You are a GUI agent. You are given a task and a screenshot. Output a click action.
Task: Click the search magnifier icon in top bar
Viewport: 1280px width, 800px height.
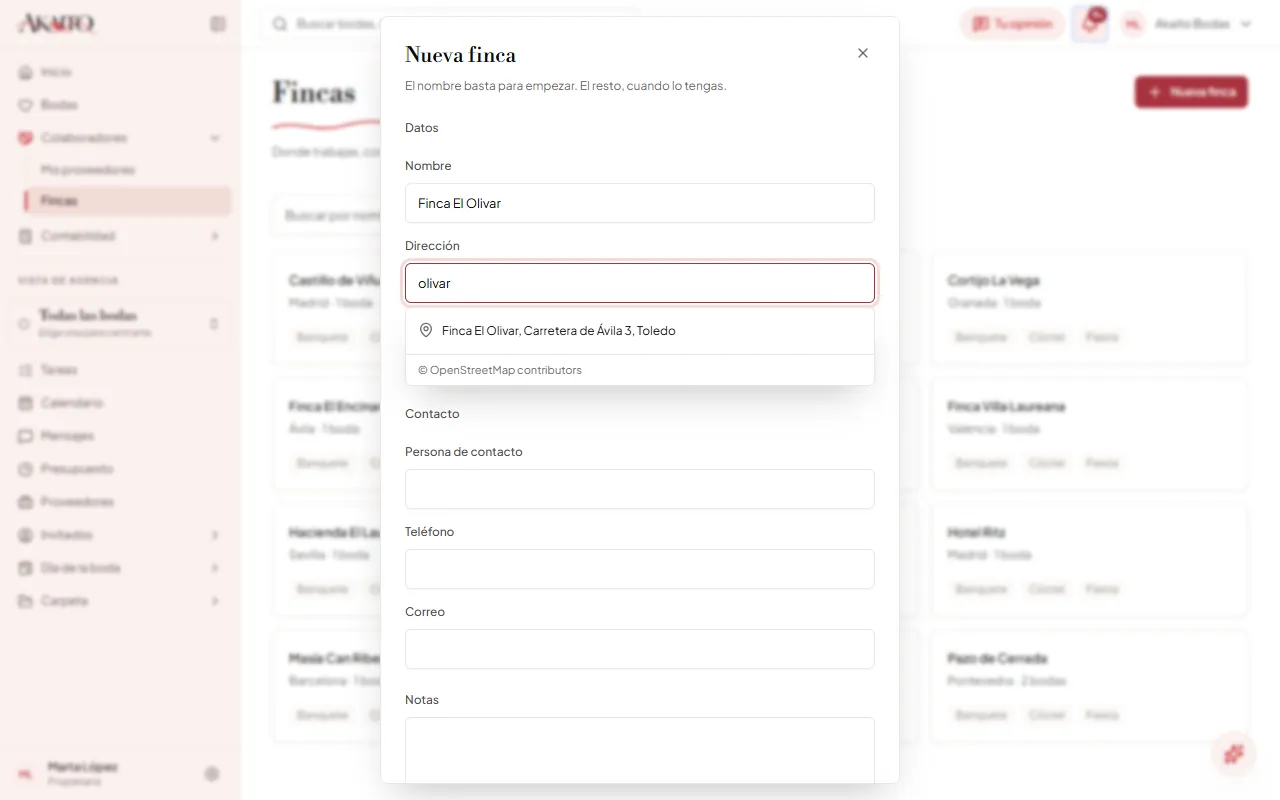[x=280, y=24]
